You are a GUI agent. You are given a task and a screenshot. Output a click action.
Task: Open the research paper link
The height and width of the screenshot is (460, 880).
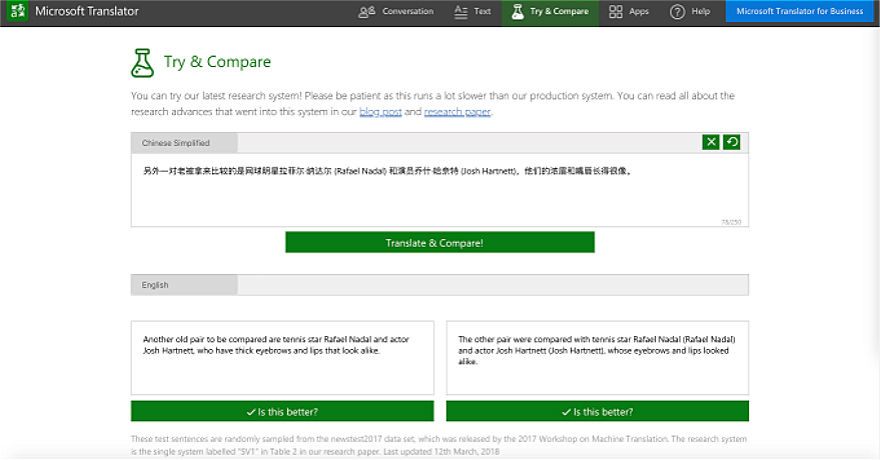[457, 112]
